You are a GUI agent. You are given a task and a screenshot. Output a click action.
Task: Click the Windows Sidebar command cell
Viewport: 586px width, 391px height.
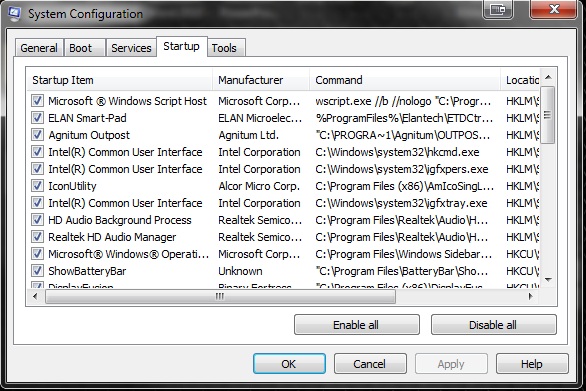[x=404, y=254]
